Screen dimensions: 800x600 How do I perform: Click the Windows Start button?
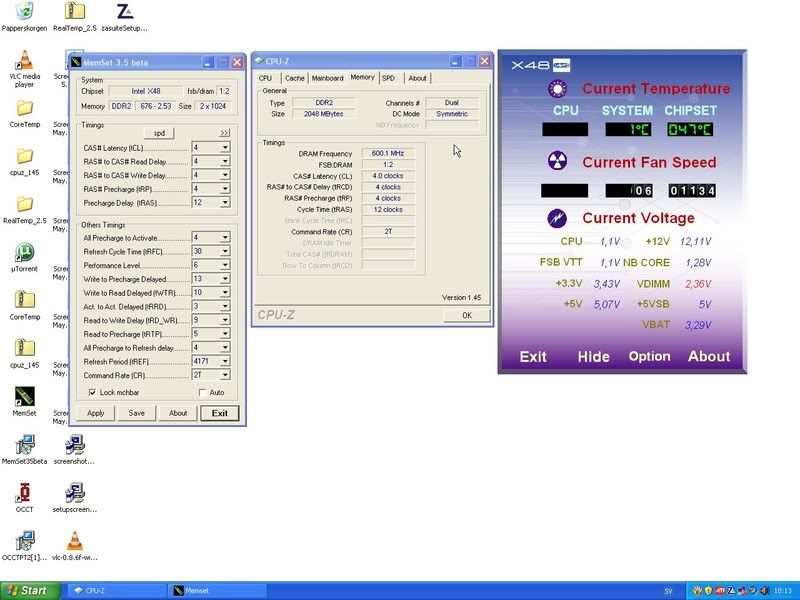pyautogui.click(x=26, y=590)
